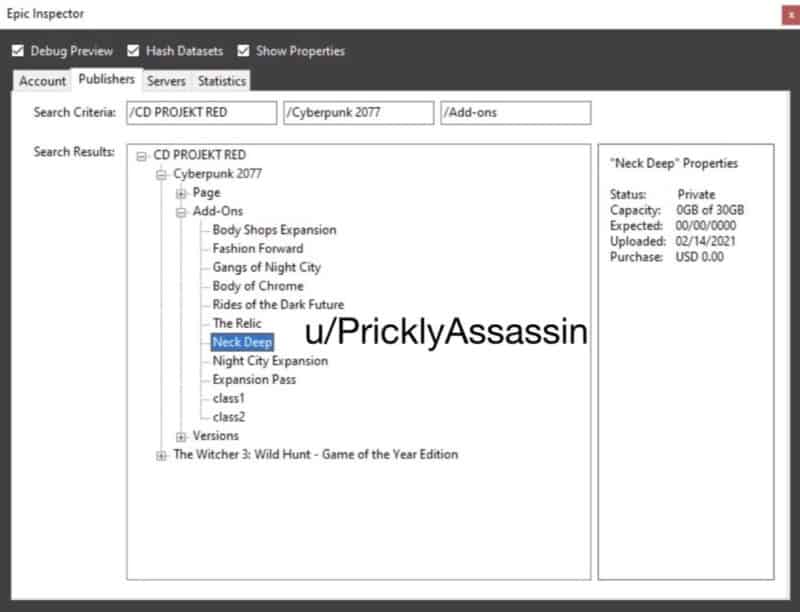Click the /Add-ons search criteria field
The height and width of the screenshot is (612, 800).
pyautogui.click(x=514, y=113)
